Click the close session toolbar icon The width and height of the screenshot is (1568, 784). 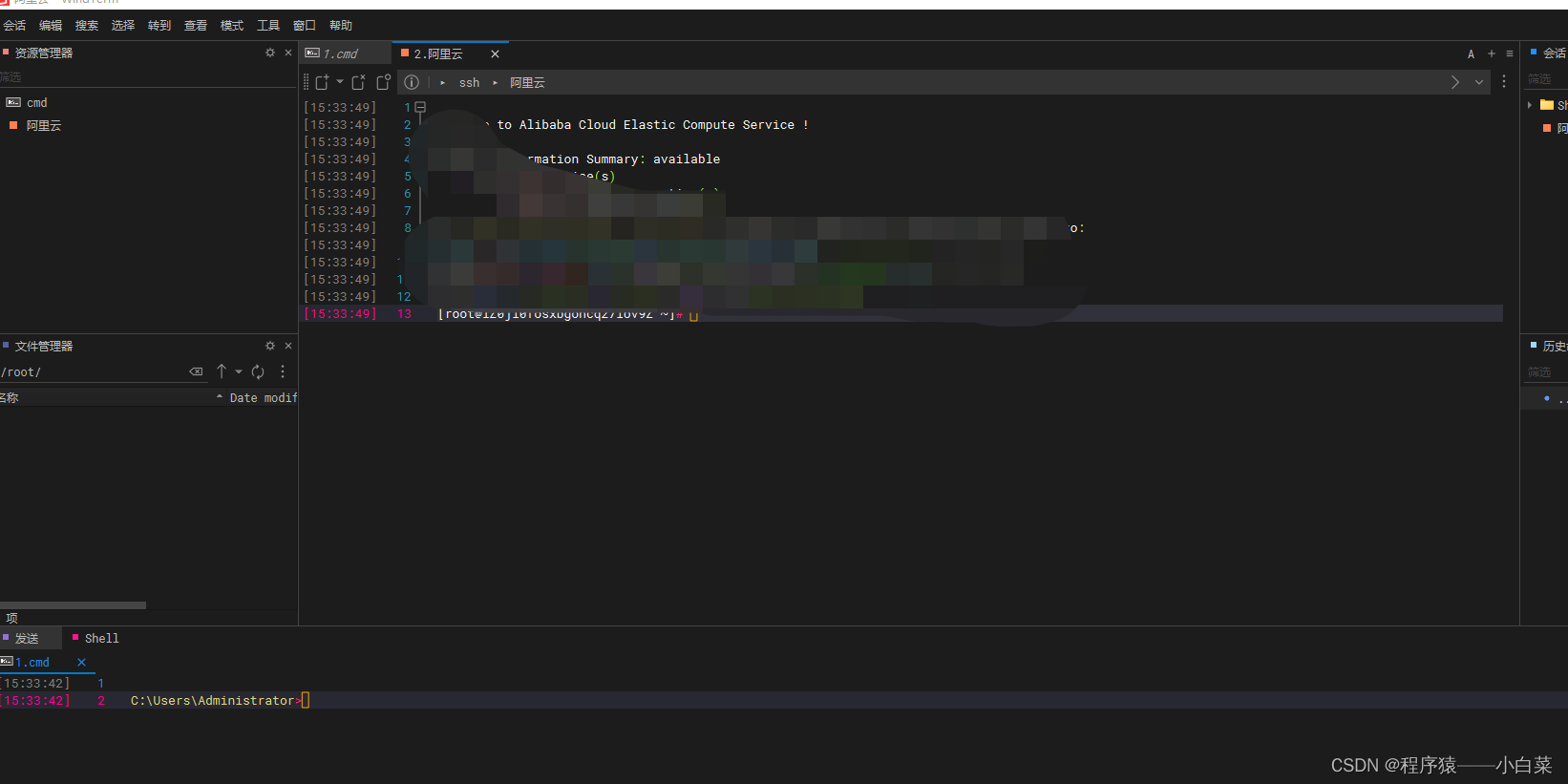[358, 82]
